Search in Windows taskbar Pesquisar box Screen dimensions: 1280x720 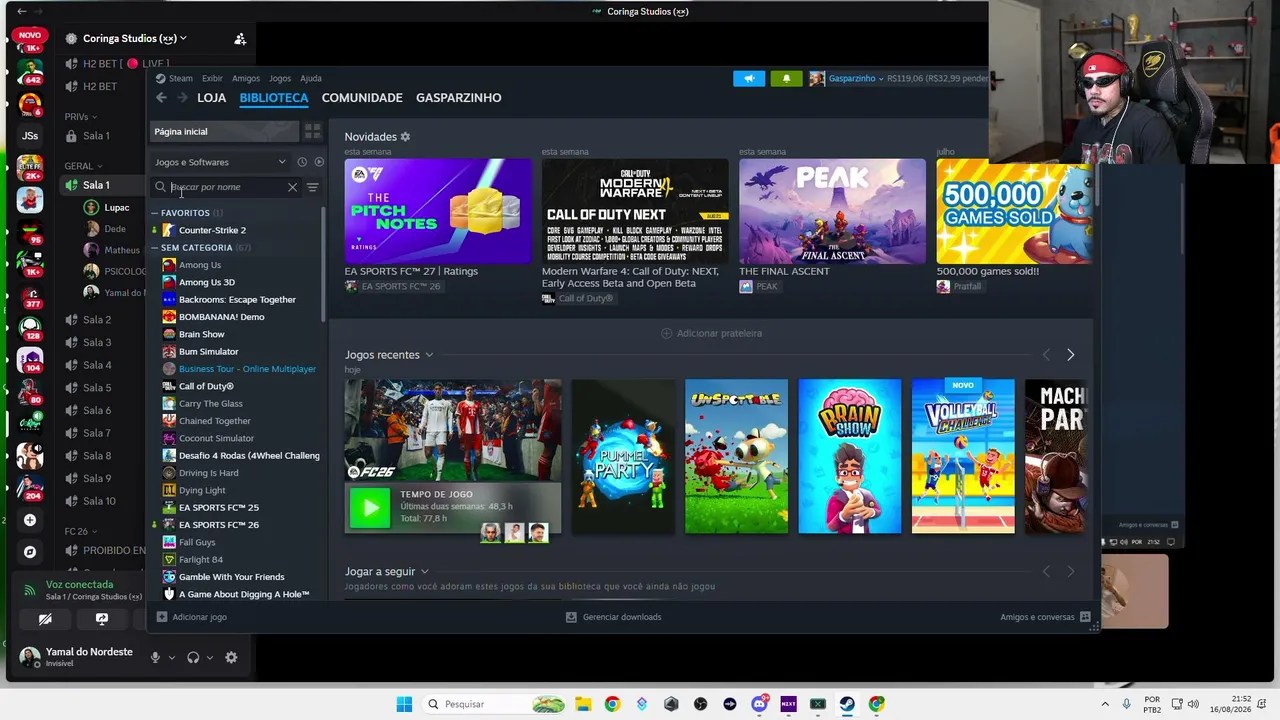pos(494,704)
